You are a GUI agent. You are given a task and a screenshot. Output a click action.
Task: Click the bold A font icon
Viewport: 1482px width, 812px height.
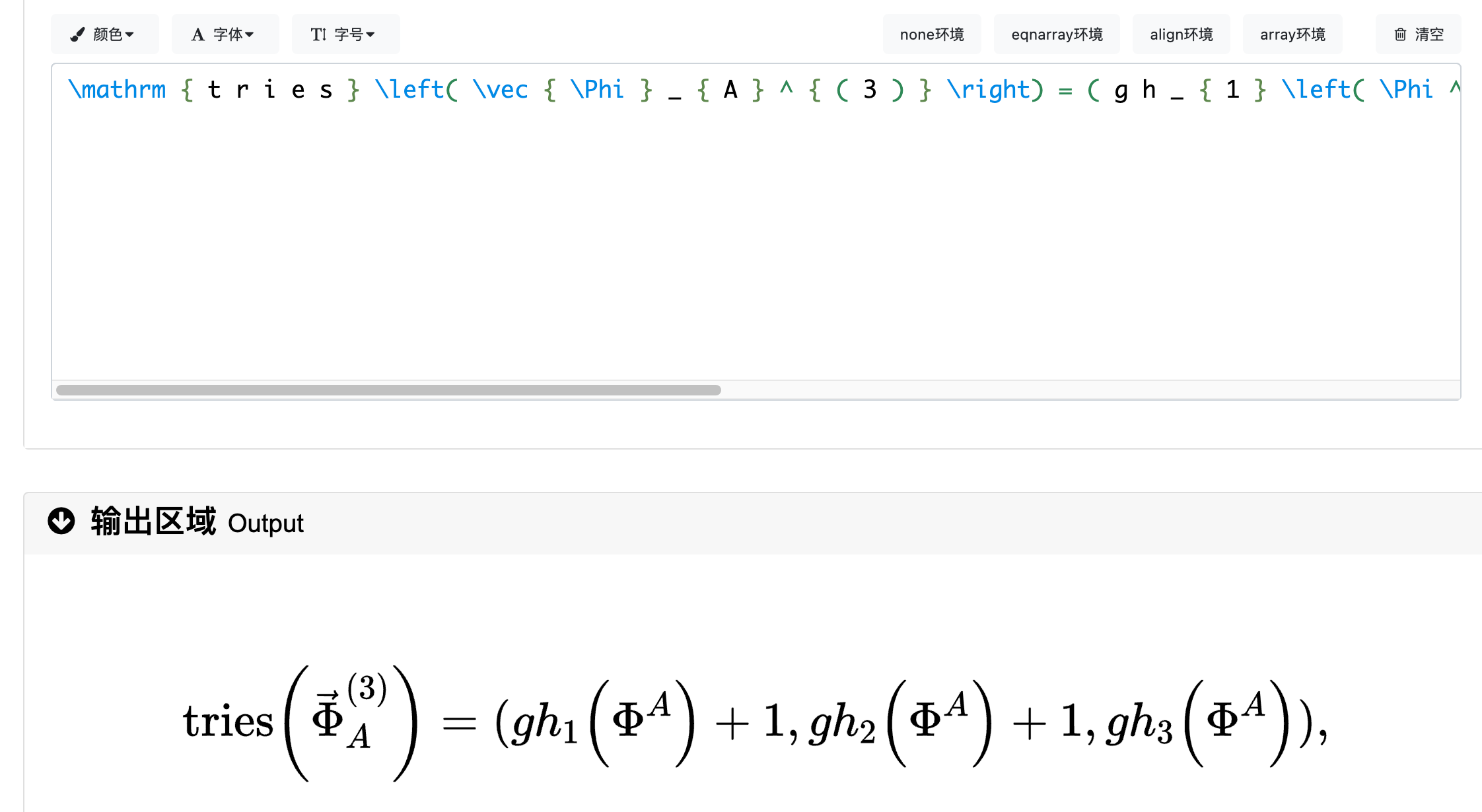click(x=197, y=34)
